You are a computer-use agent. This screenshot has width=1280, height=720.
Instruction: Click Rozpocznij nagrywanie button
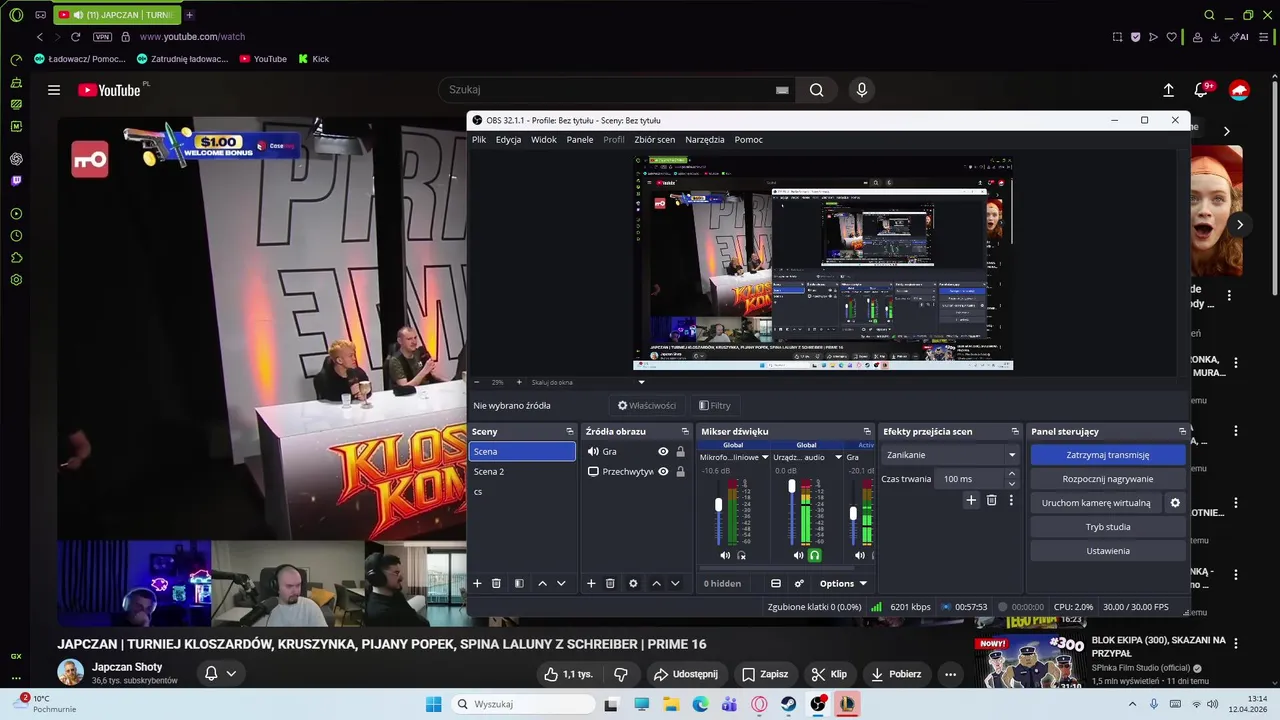coord(1108,479)
